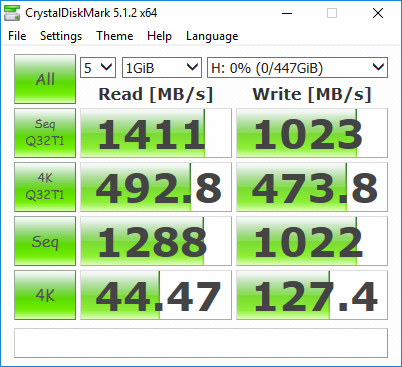Open the Theme menu
This screenshot has width=402, height=367.
pyautogui.click(x=115, y=36)
